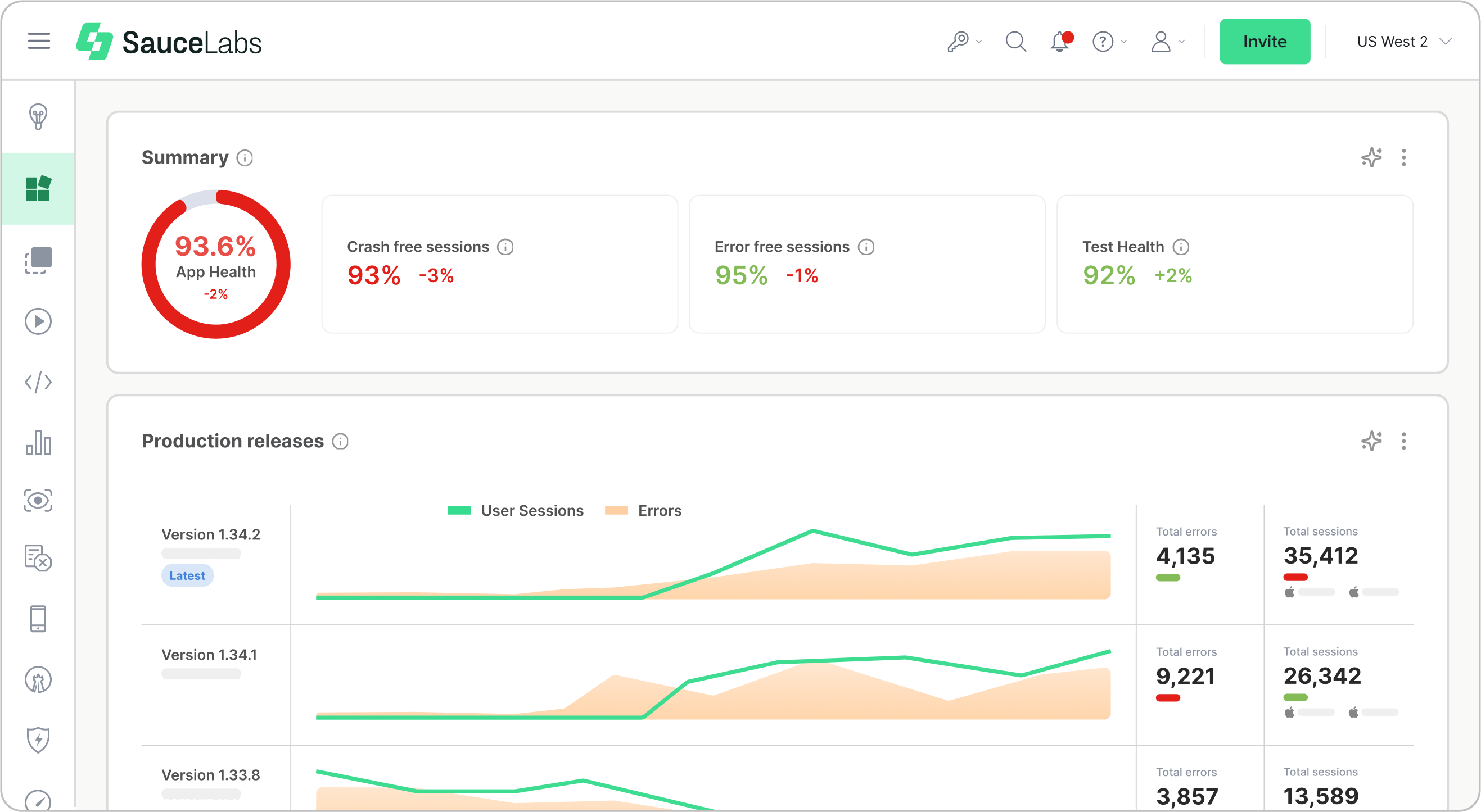Click the App Health 93.6% donut chart

coord(215,264)
